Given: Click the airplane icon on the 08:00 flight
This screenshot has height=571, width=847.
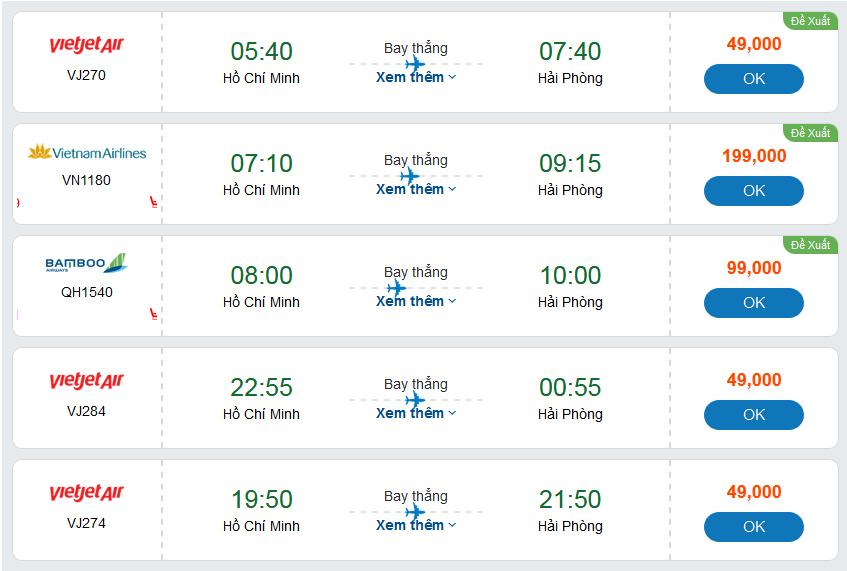Looking at the screenshot, I should 397,288.
